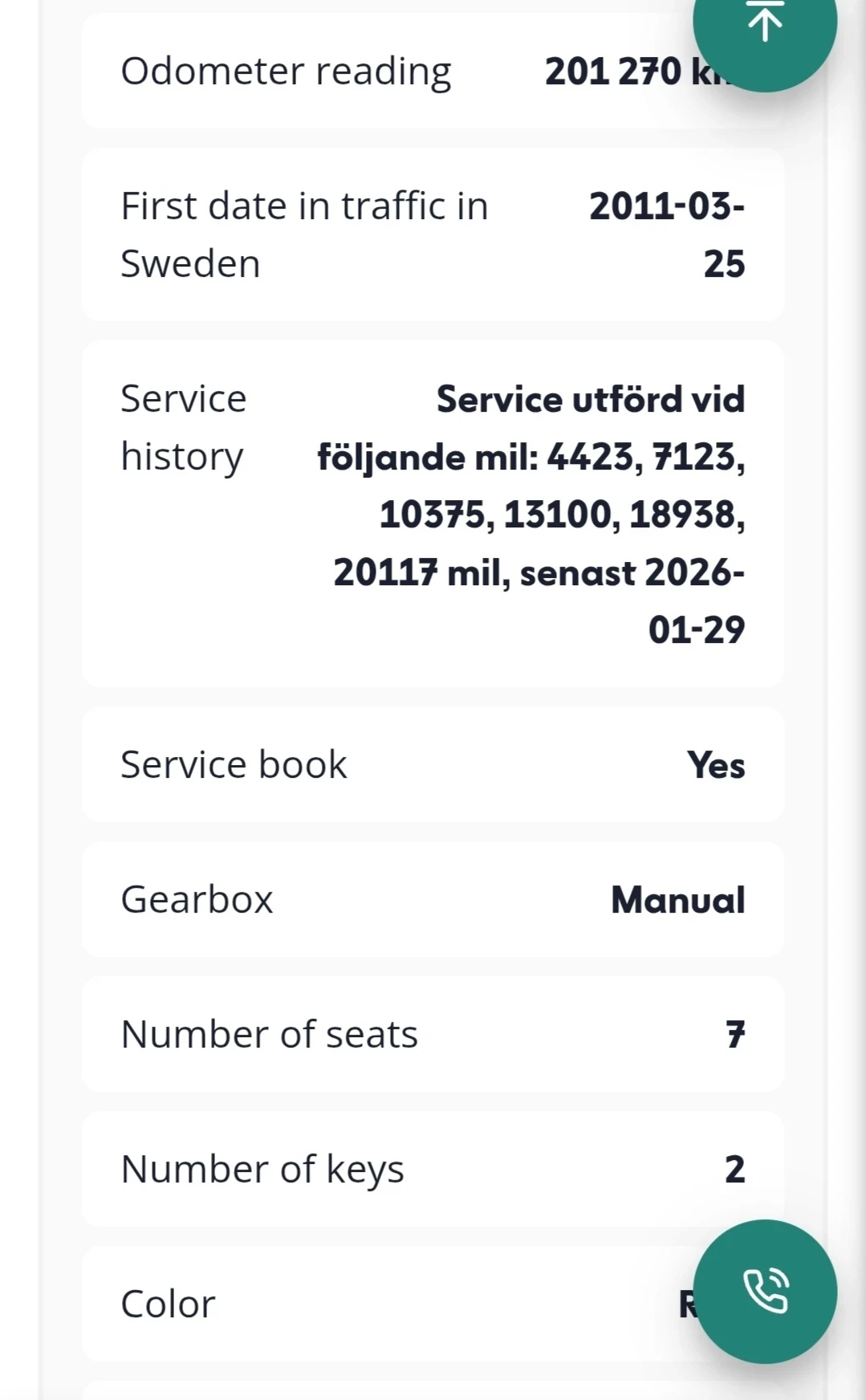The image size is (866, 1400).
Task: Click the Odometer reading label
Action: pyautogui.click(x=286, y=71)
